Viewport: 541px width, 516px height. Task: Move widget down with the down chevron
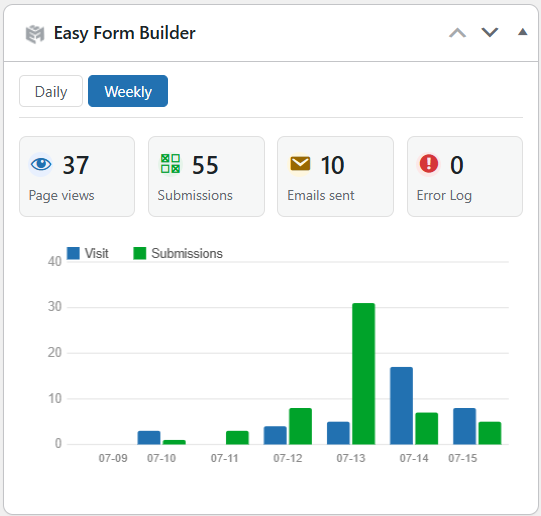(490, 33)
